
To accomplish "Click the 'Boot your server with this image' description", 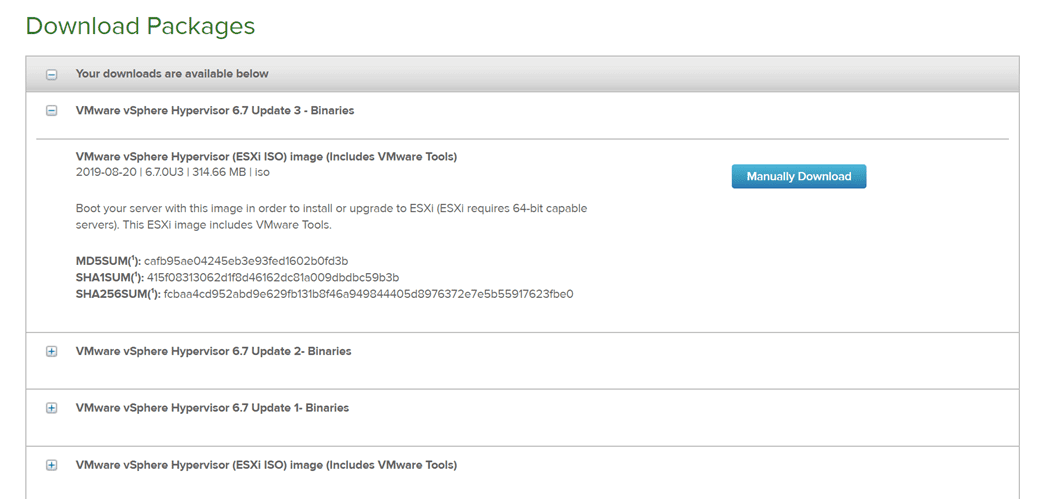I will 331,216.
